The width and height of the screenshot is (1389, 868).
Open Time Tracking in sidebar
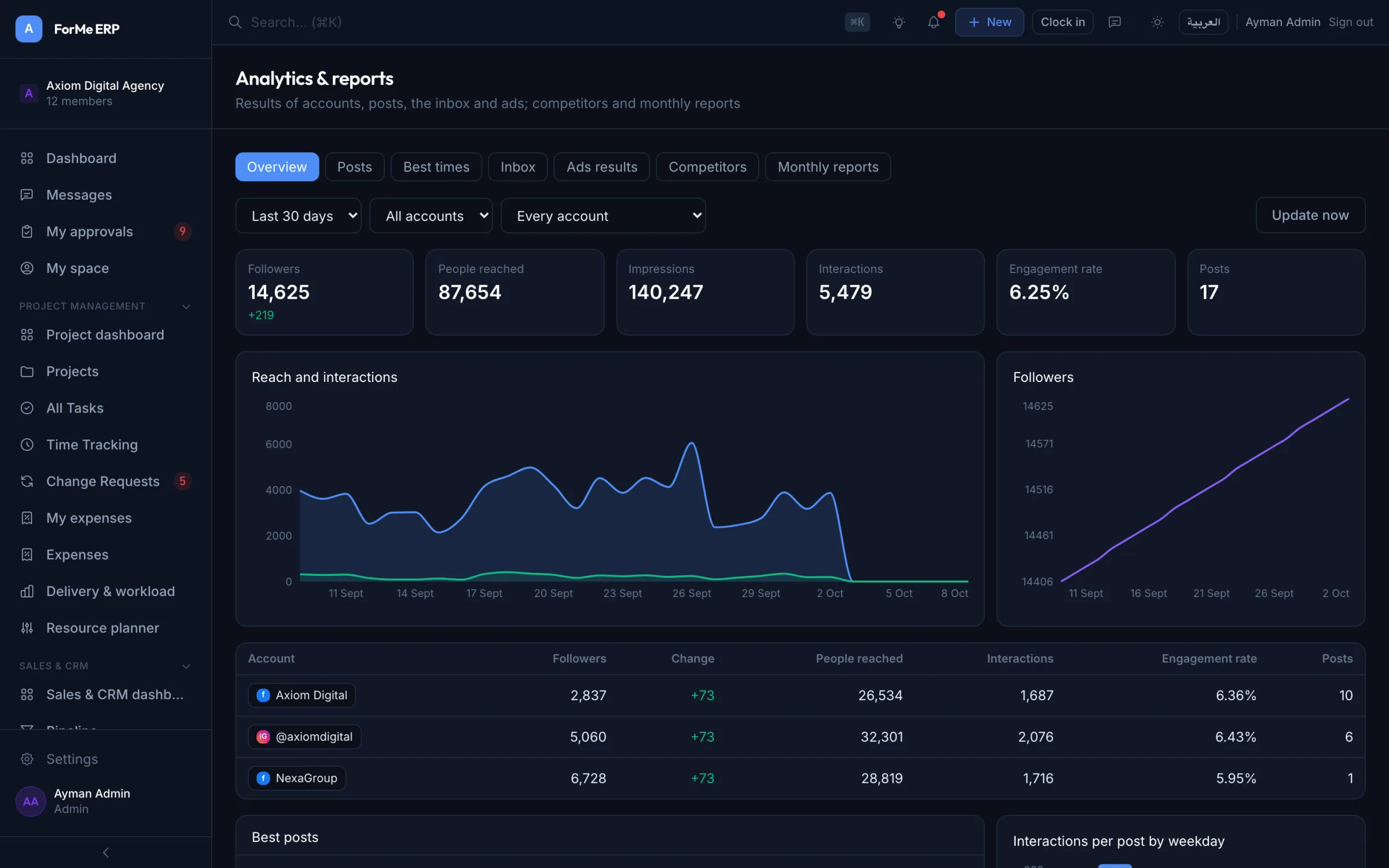point(105,444)
